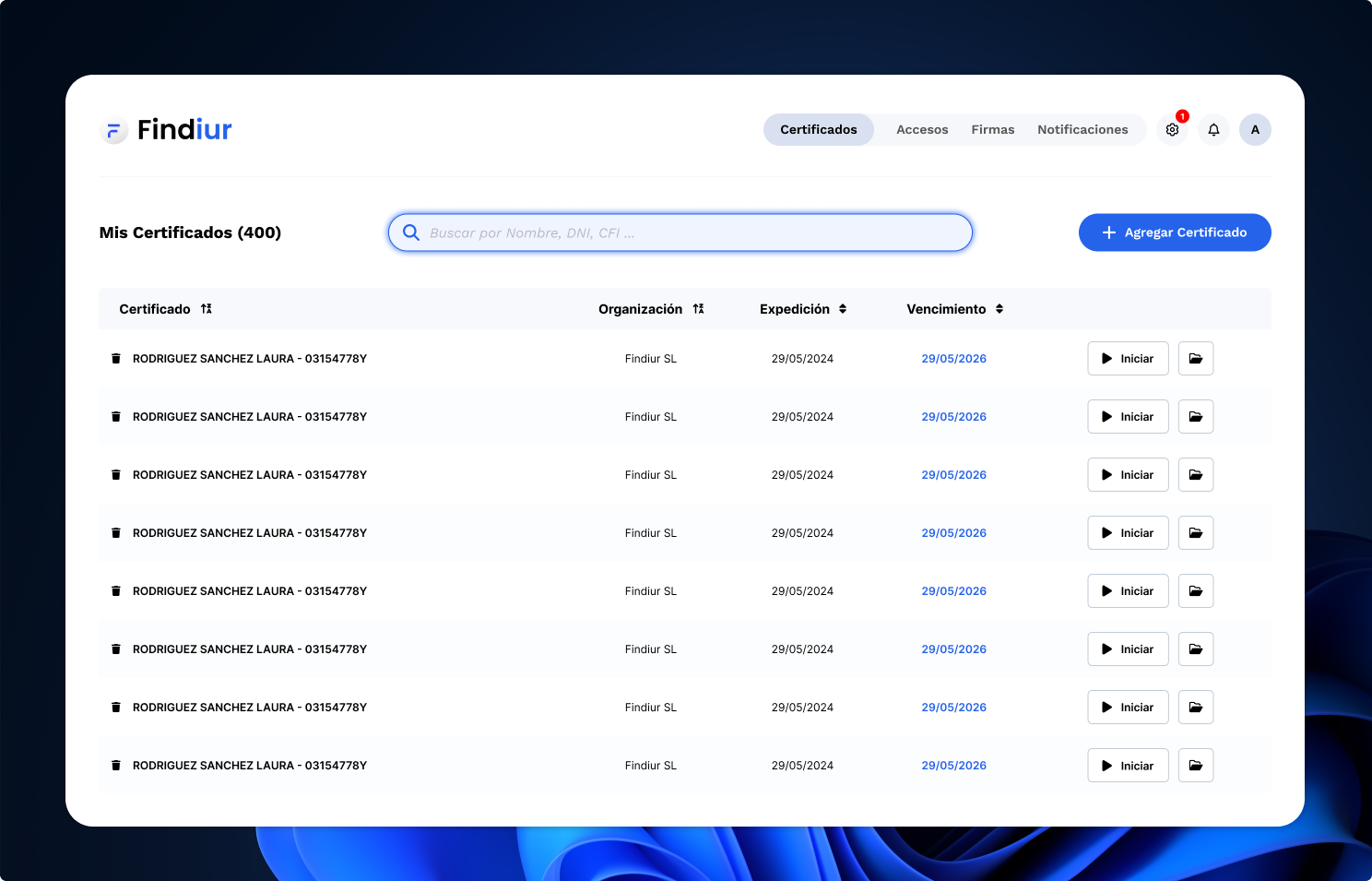Open the folder icon in the second certificate row

[1196, 417]
